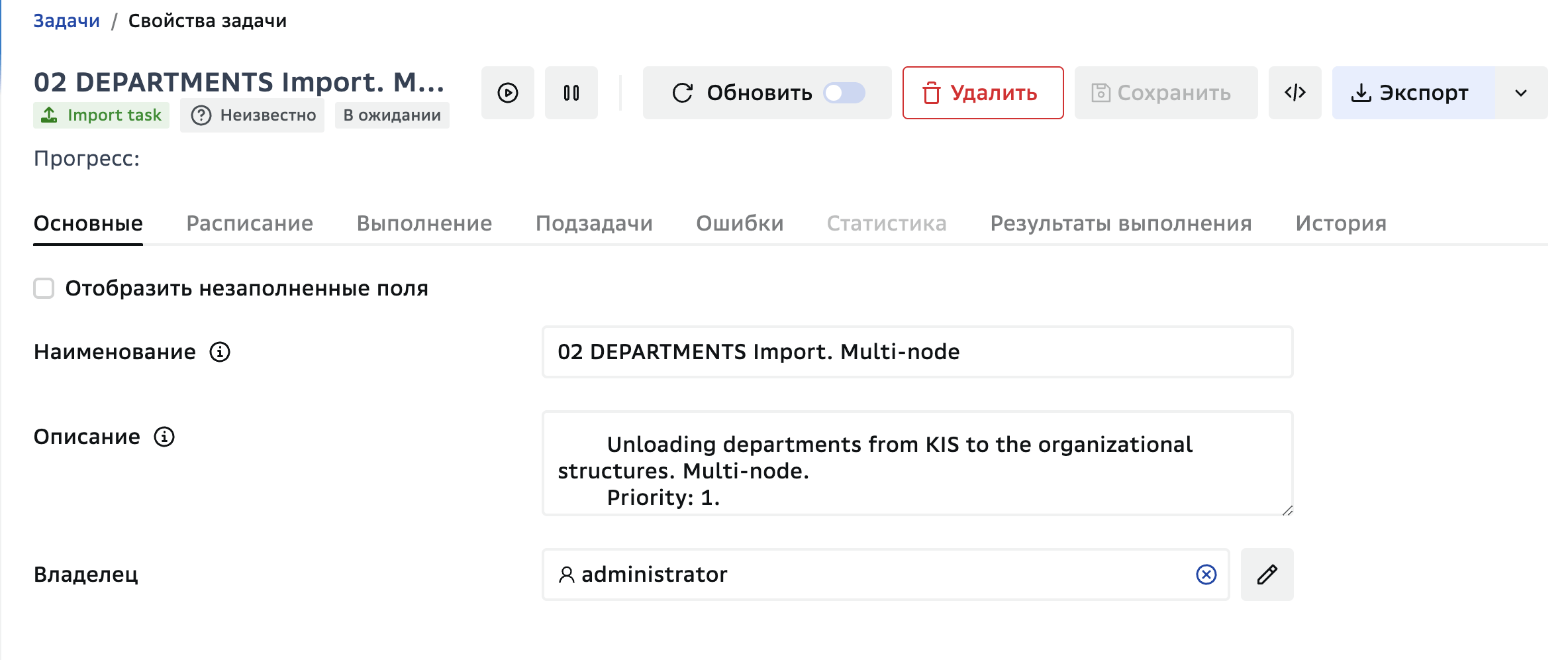Focus the Наименование input field

click(x=918, y=352)
